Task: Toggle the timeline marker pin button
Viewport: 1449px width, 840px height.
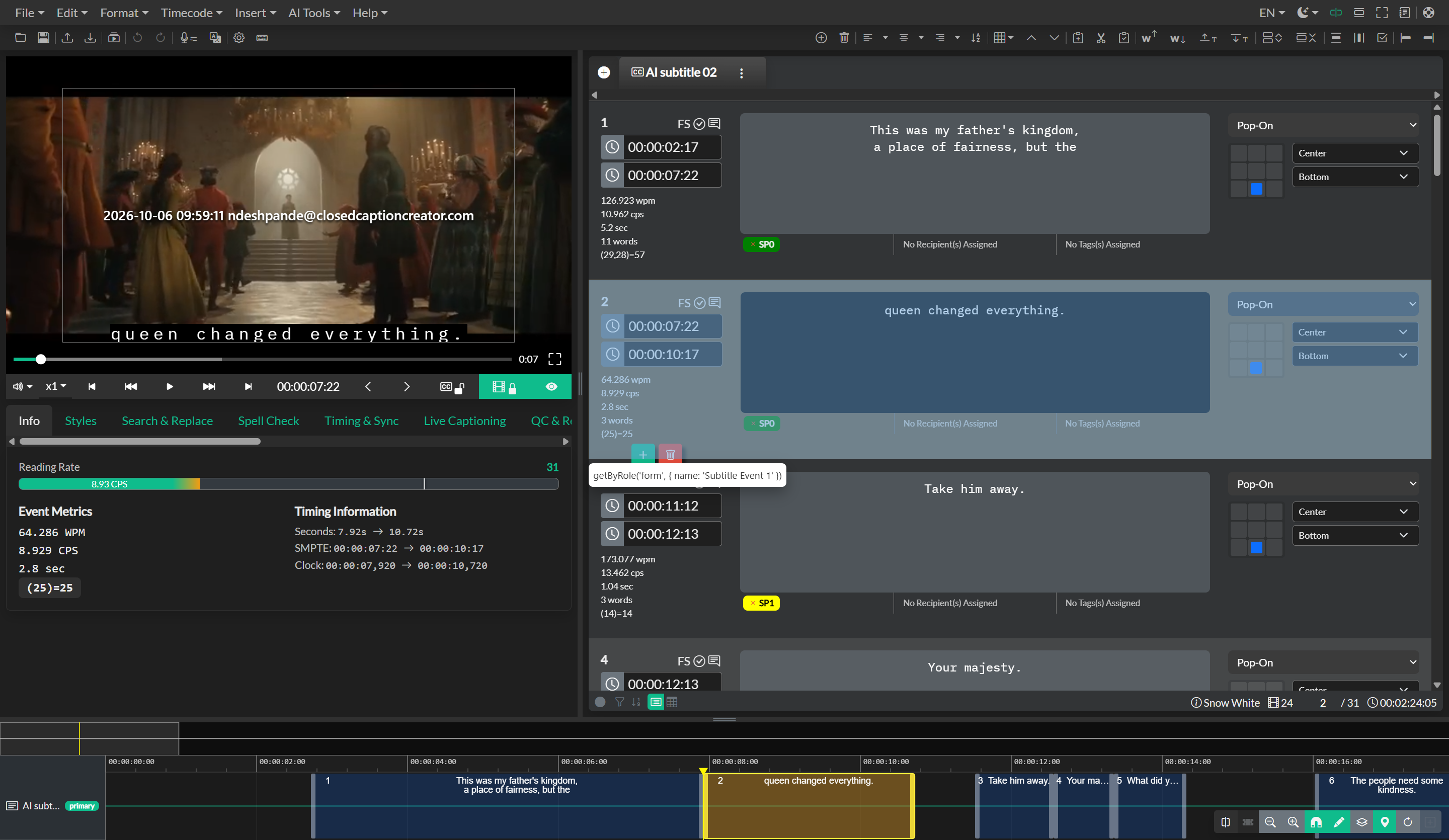Action: coord(1385,822)
